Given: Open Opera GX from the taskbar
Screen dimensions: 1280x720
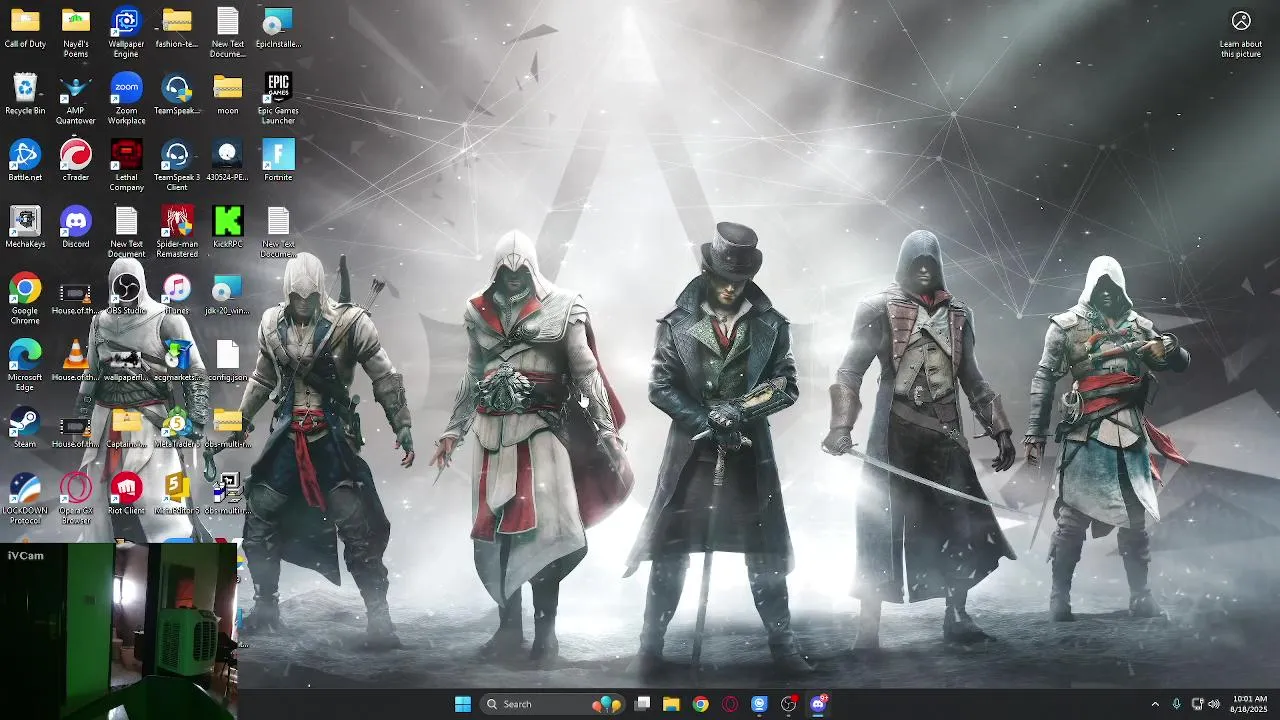Looking at the screenshot, I should pyautogui.click(x=730, y=704).
